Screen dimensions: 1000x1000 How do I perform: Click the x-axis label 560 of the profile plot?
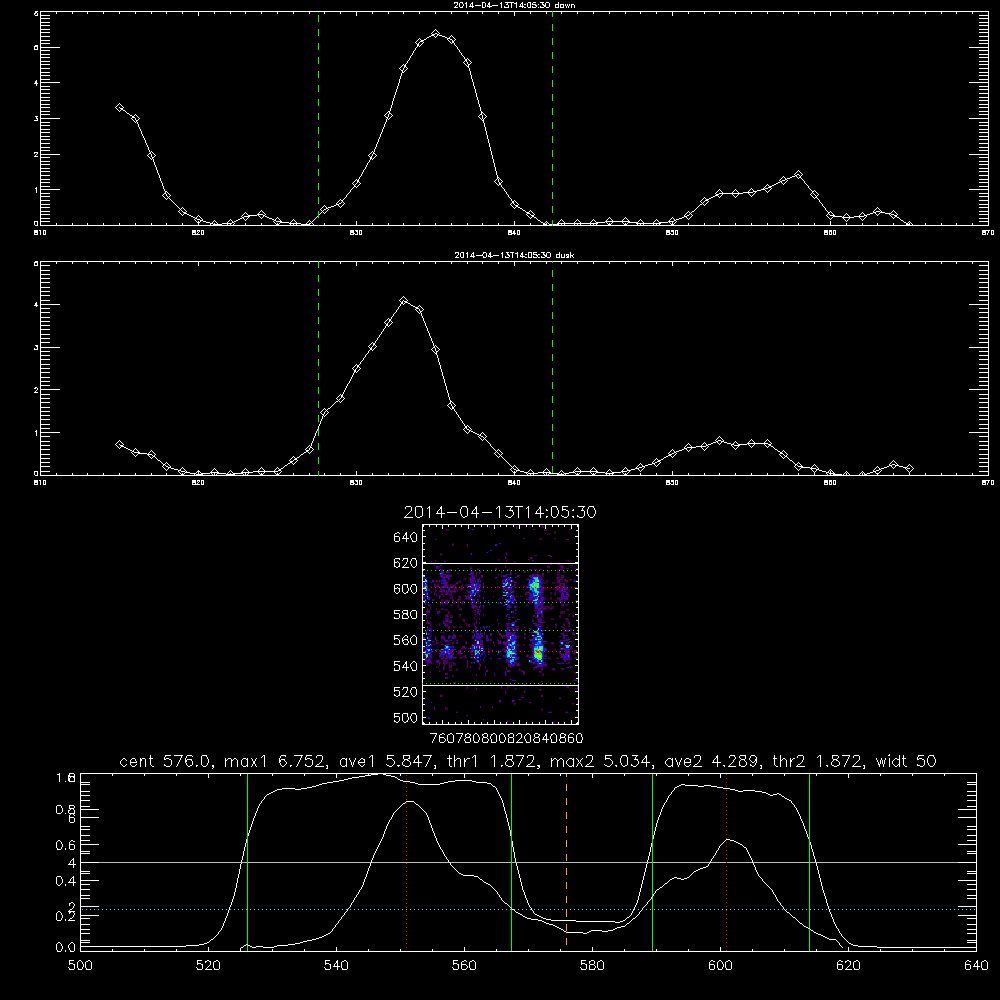[x=464, y=966]
